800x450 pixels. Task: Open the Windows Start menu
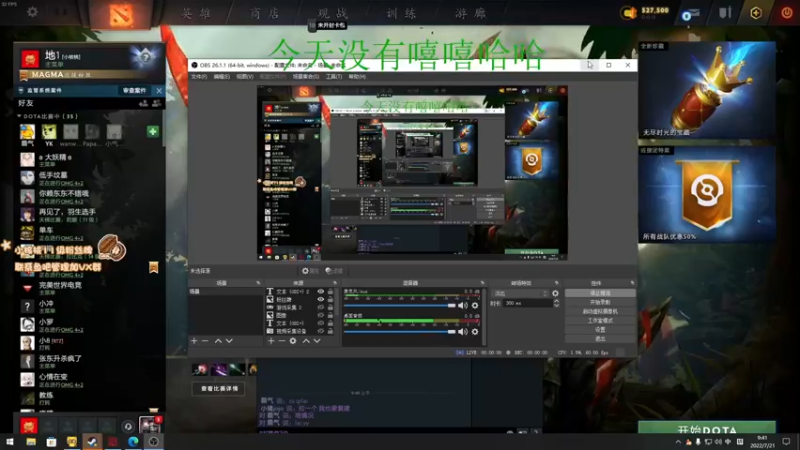tap(10, 442)
